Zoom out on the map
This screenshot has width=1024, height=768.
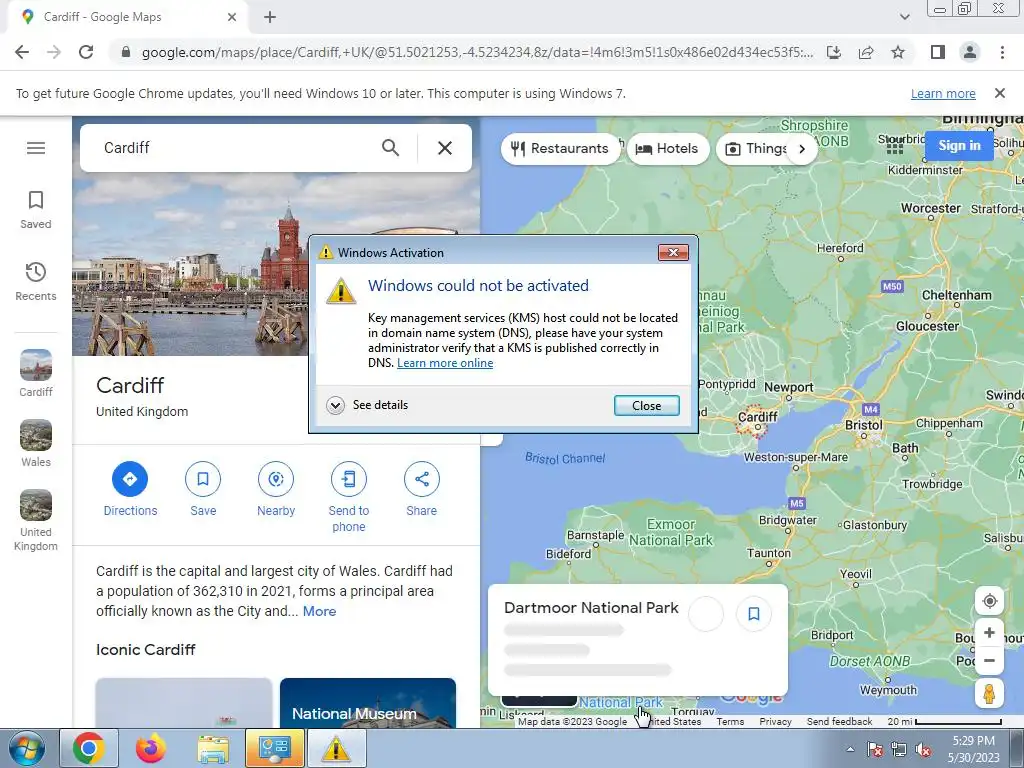989,660
